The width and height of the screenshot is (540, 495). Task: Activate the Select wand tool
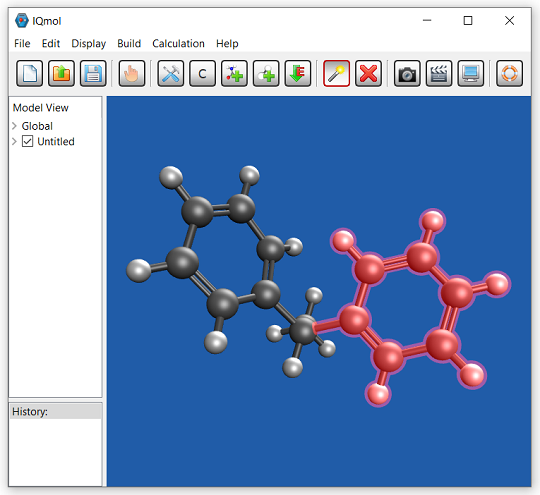pos(336,73)
